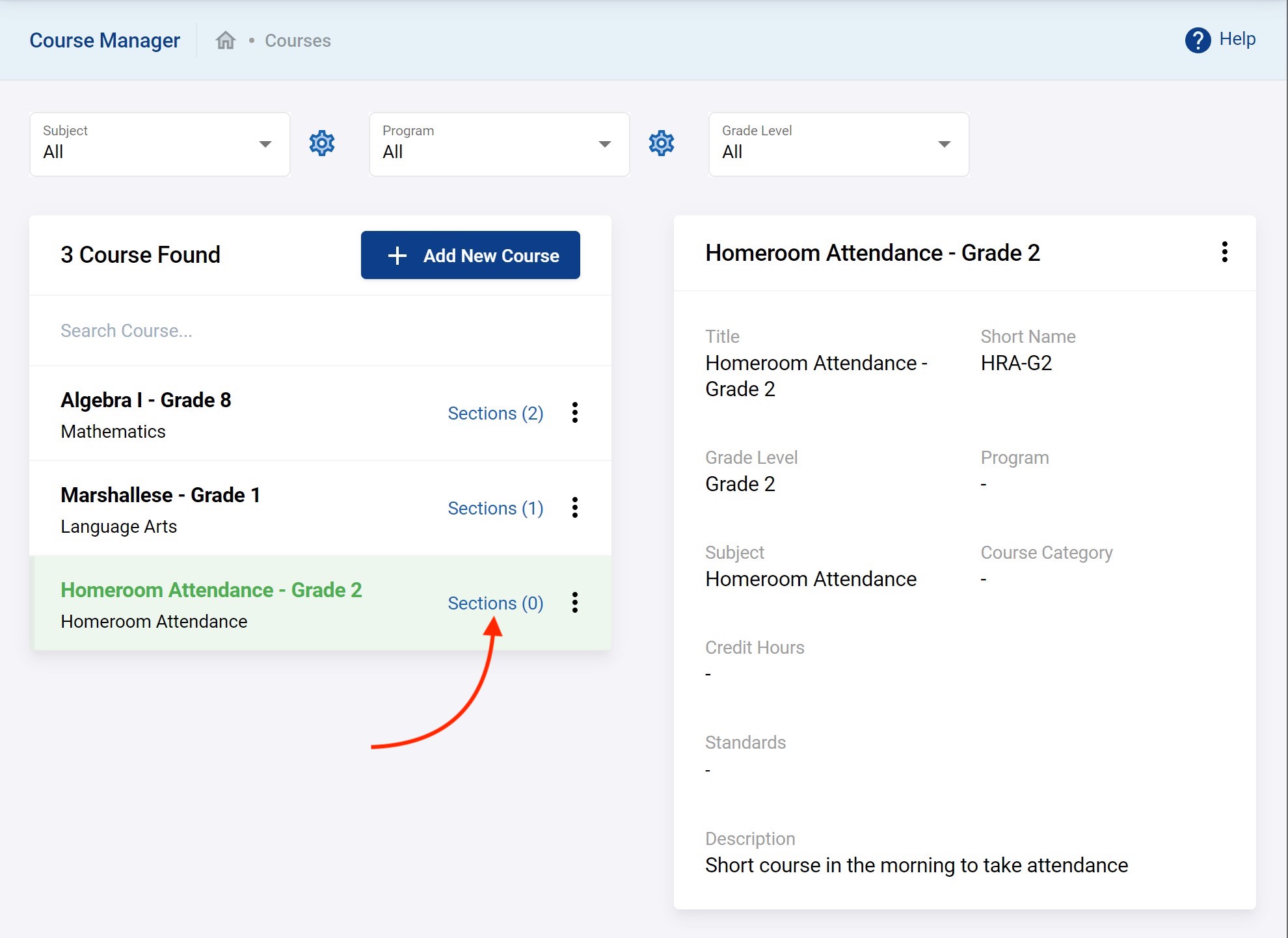Click the Courses breadcrumb item
The height and width of the screenshot is (938, 1288).
[x=297, y=40]
